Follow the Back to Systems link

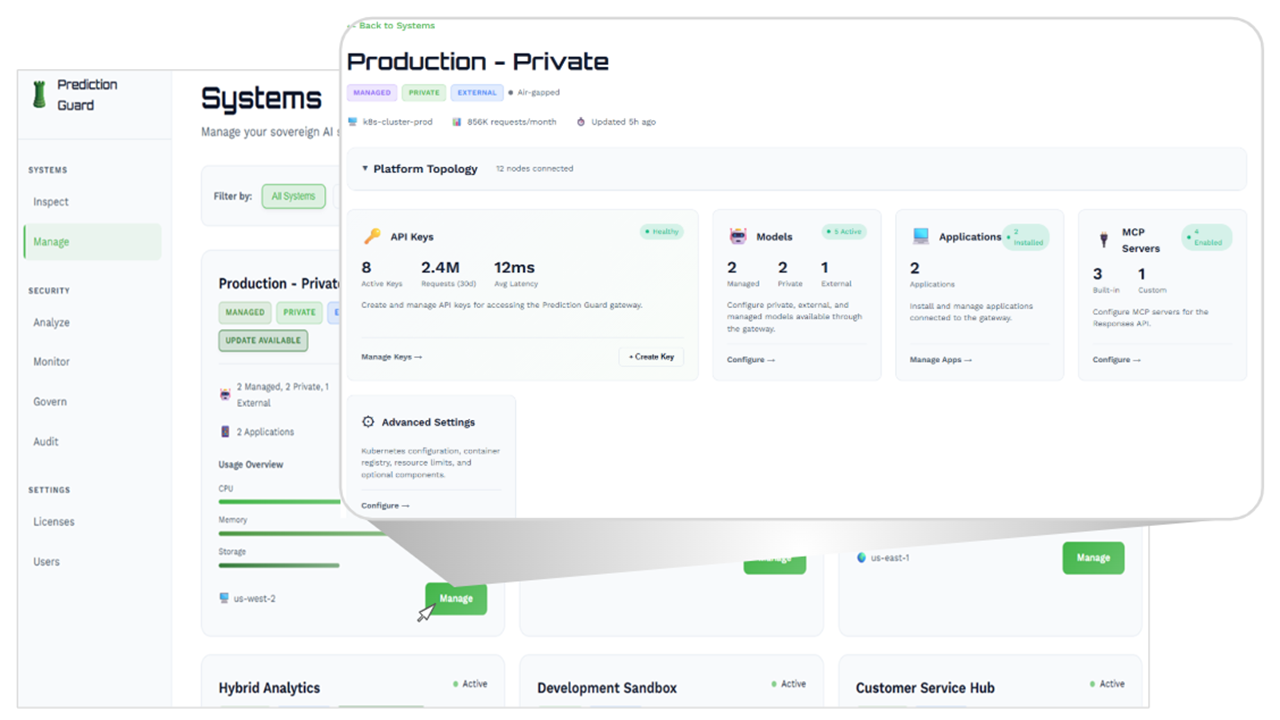click(394, 26)
